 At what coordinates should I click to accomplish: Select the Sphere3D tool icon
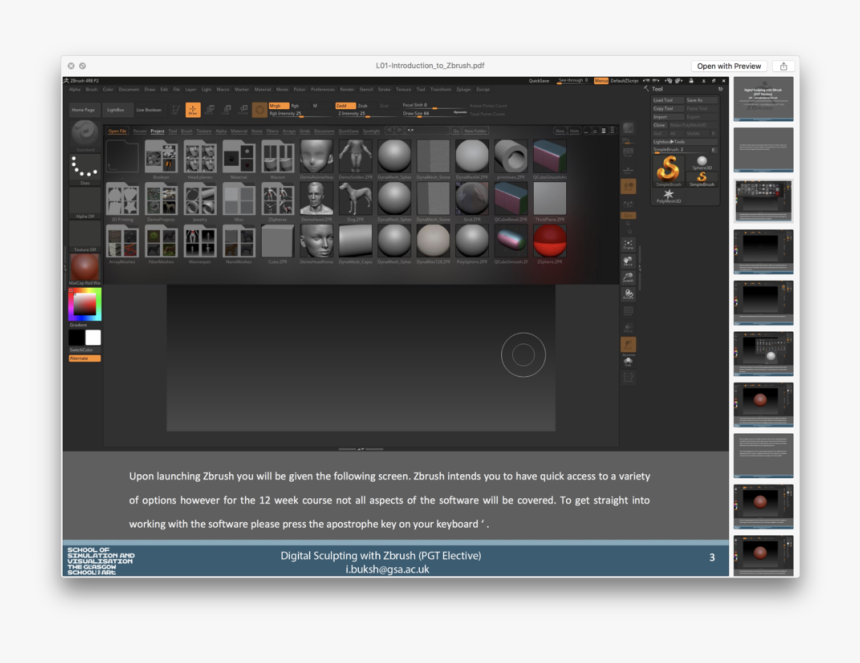coord(701,163)
